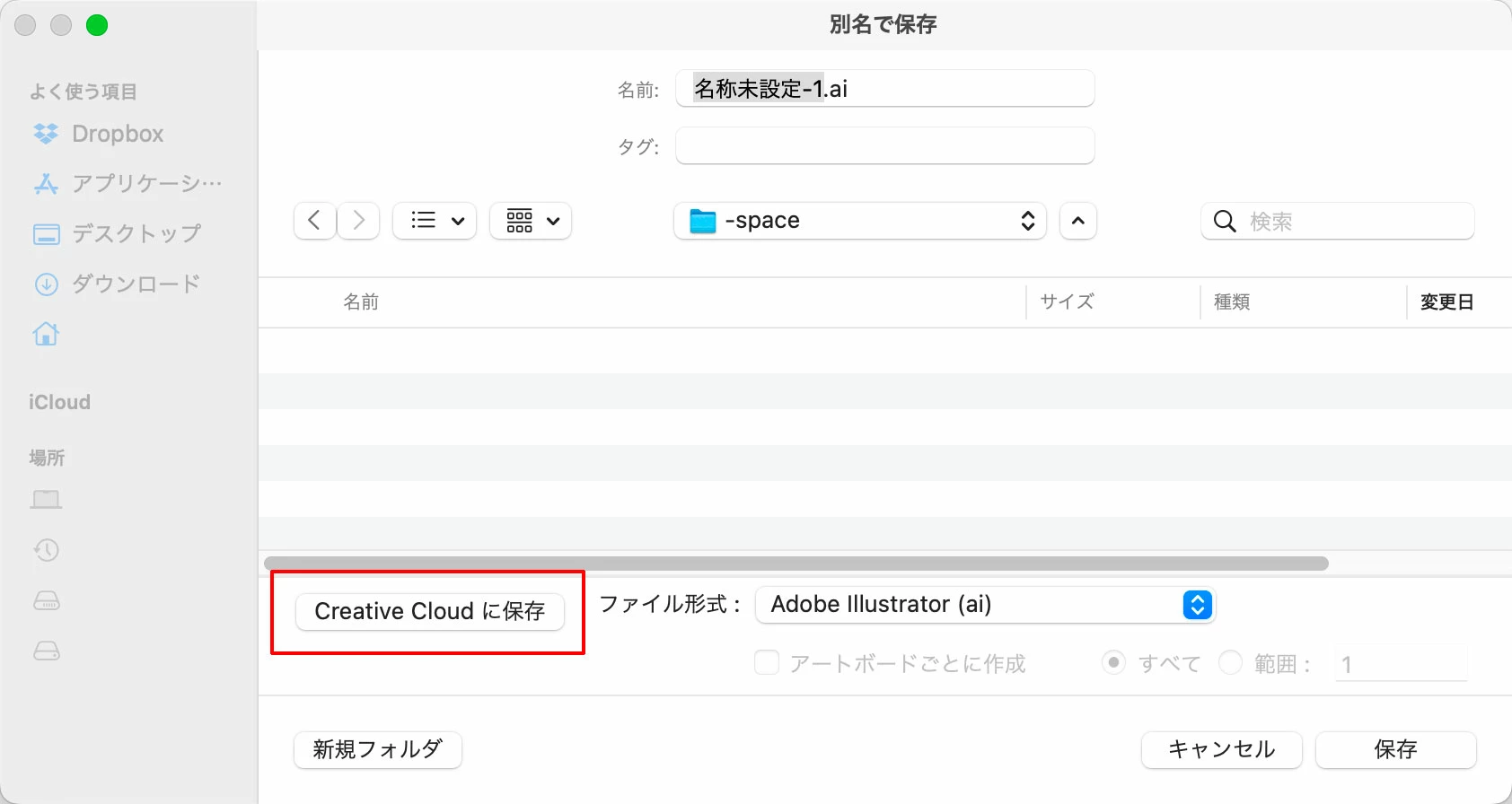Click the 検索 search field

pos(1338,221)
